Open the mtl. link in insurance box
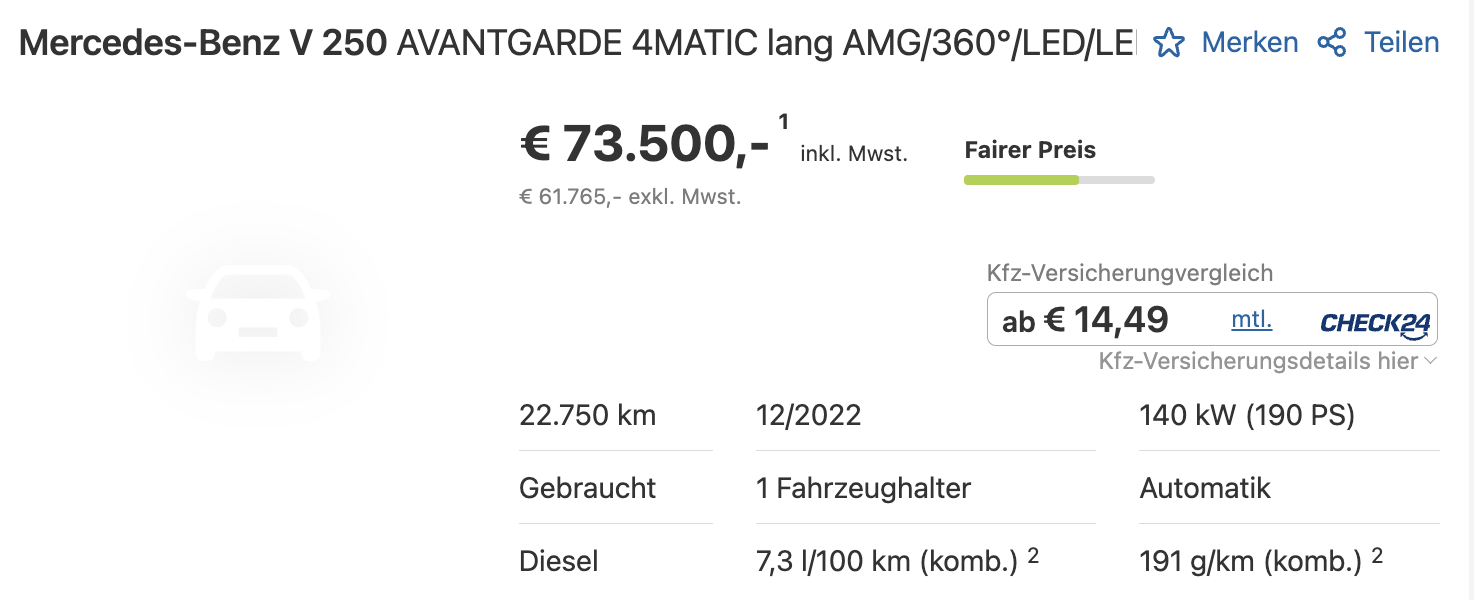 [x=1251, y=320]
